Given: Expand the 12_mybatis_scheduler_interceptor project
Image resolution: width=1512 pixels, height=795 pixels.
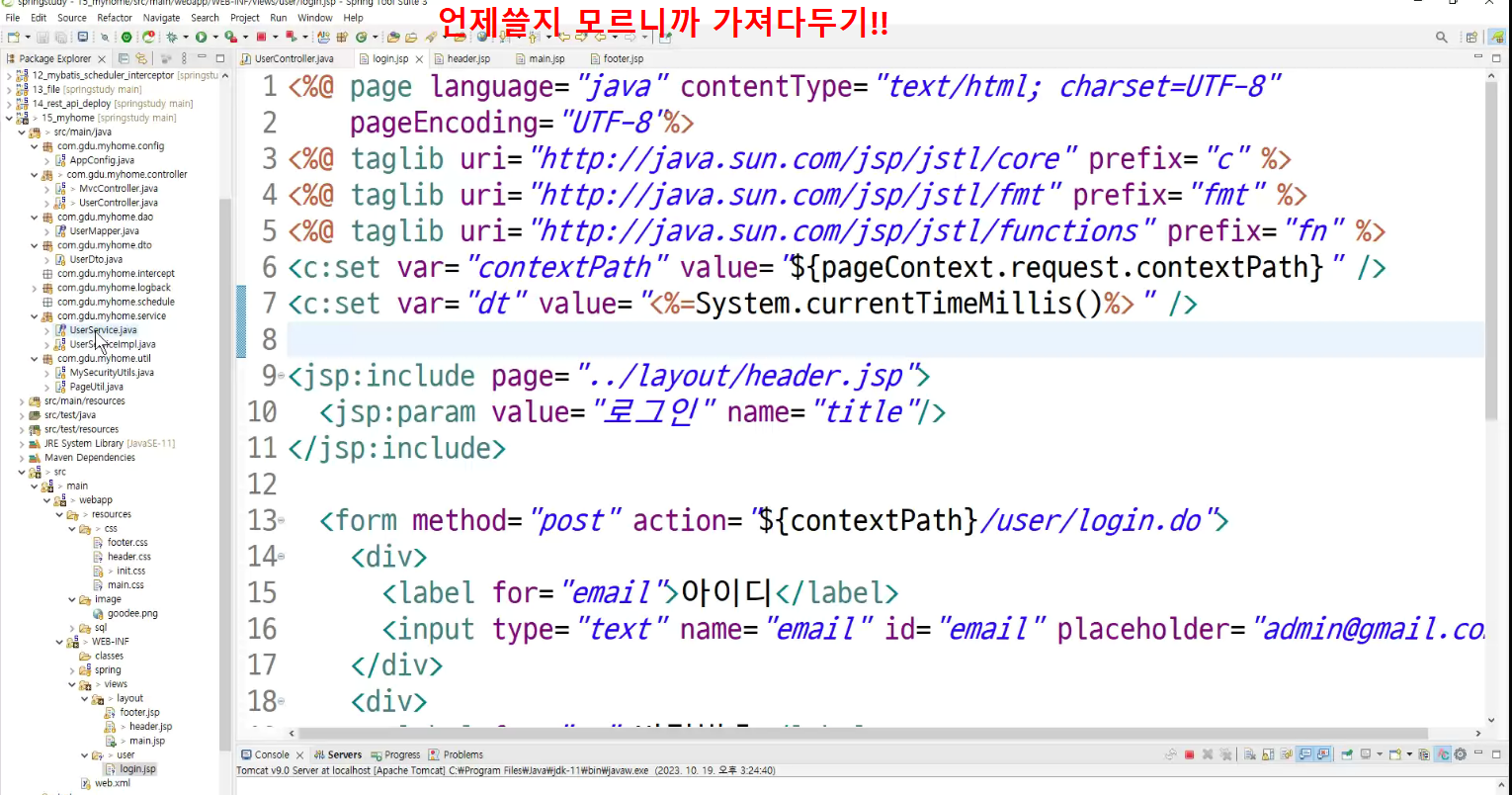Looking at the screenshot, I should 10,75.
